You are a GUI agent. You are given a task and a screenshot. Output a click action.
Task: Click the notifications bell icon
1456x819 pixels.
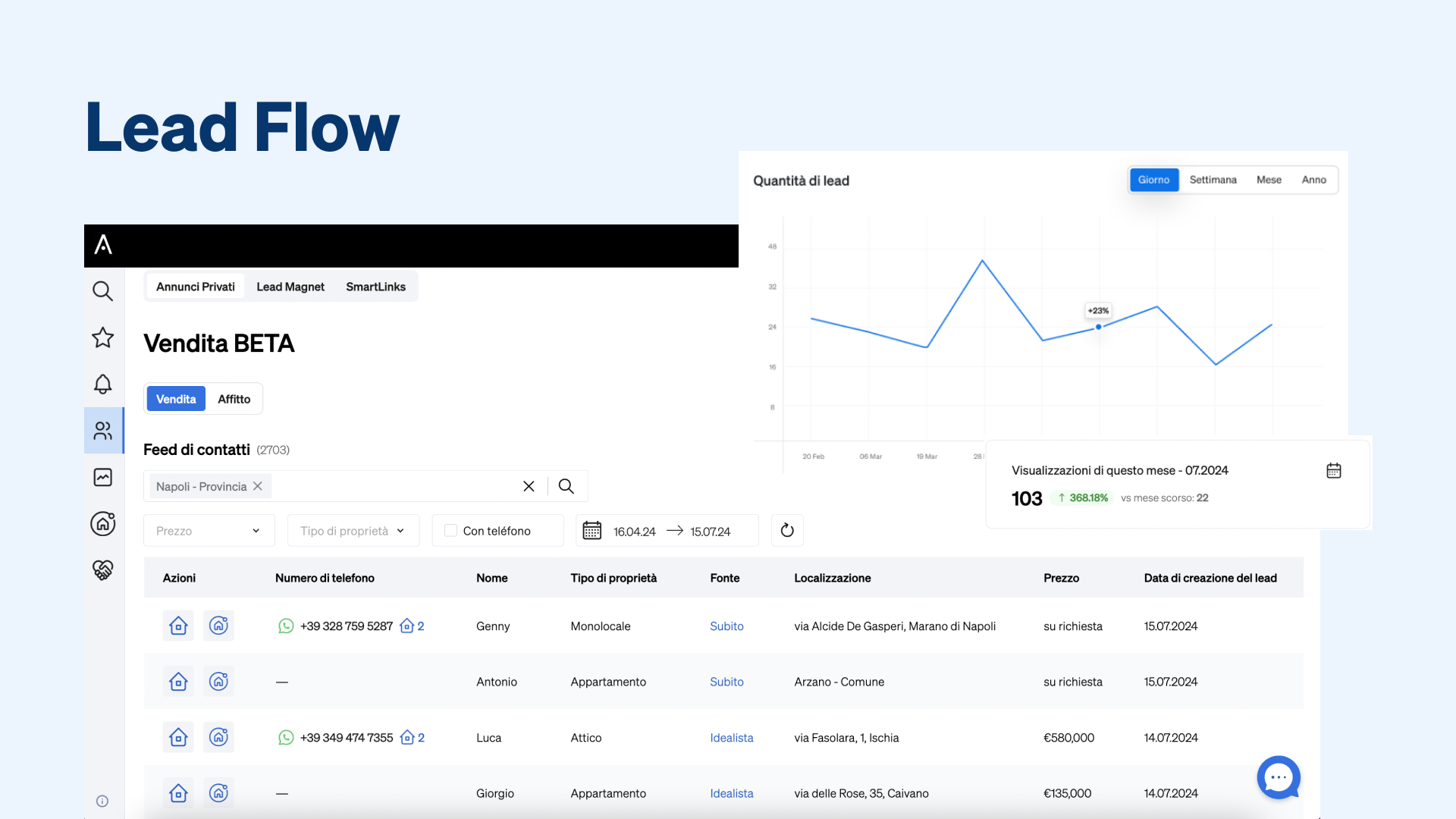tap(102, 384)
